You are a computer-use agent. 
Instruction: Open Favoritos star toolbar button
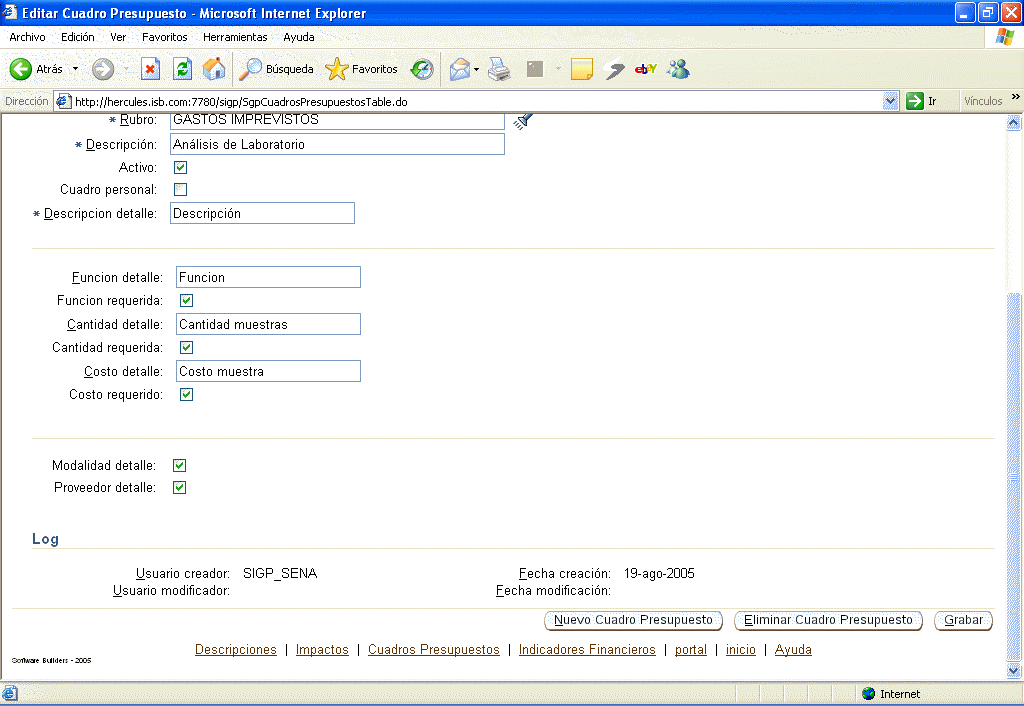tap(361, 69)
